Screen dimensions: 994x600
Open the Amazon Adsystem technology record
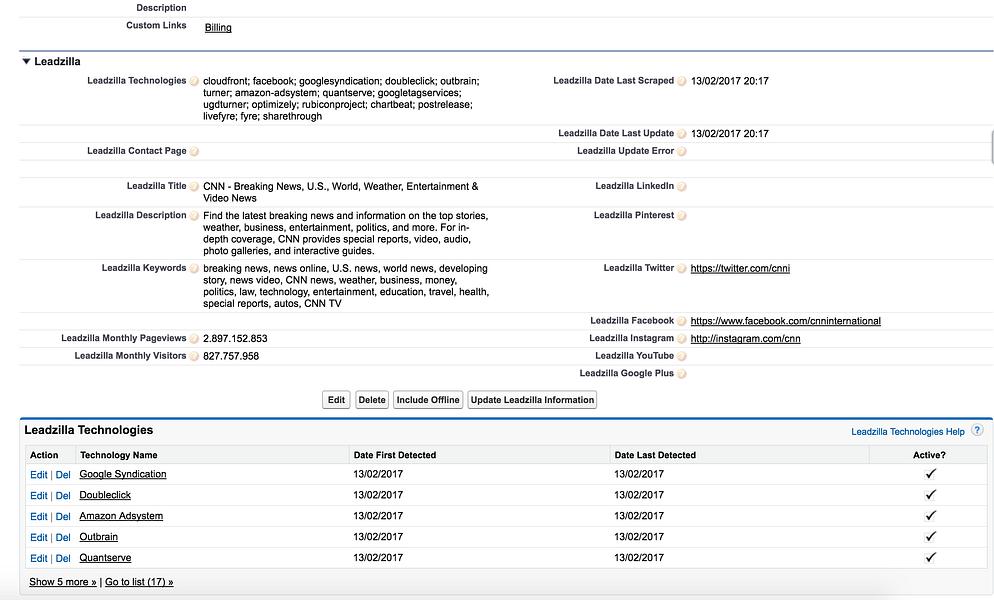pos(121,516)
